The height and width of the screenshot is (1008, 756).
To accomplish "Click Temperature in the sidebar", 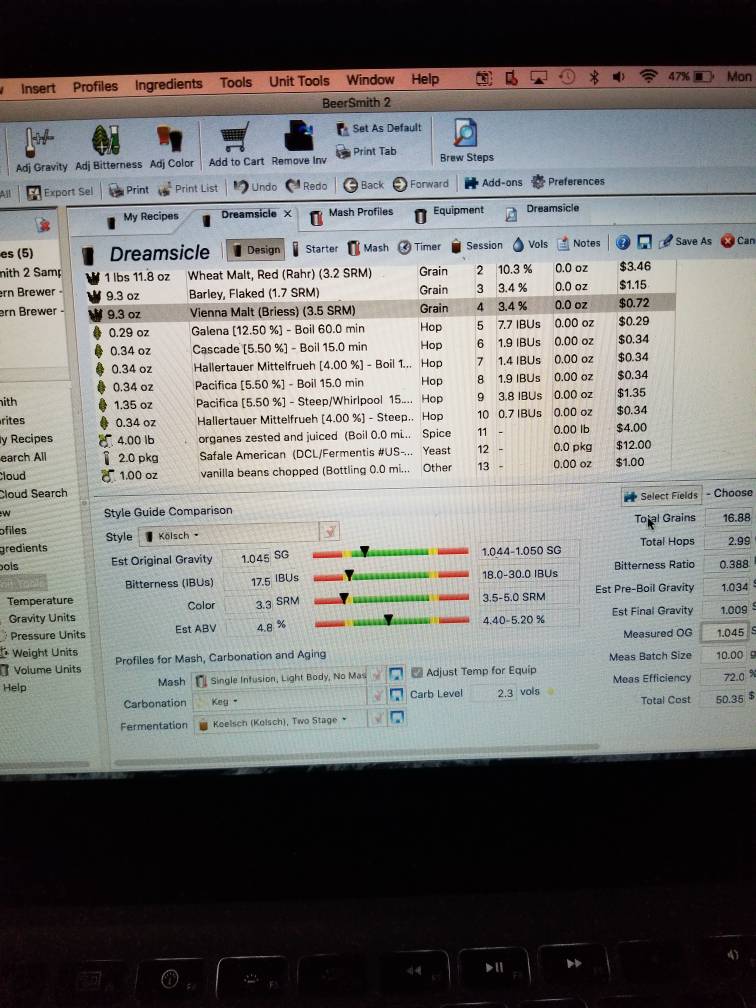I will [x=40, y=600].
